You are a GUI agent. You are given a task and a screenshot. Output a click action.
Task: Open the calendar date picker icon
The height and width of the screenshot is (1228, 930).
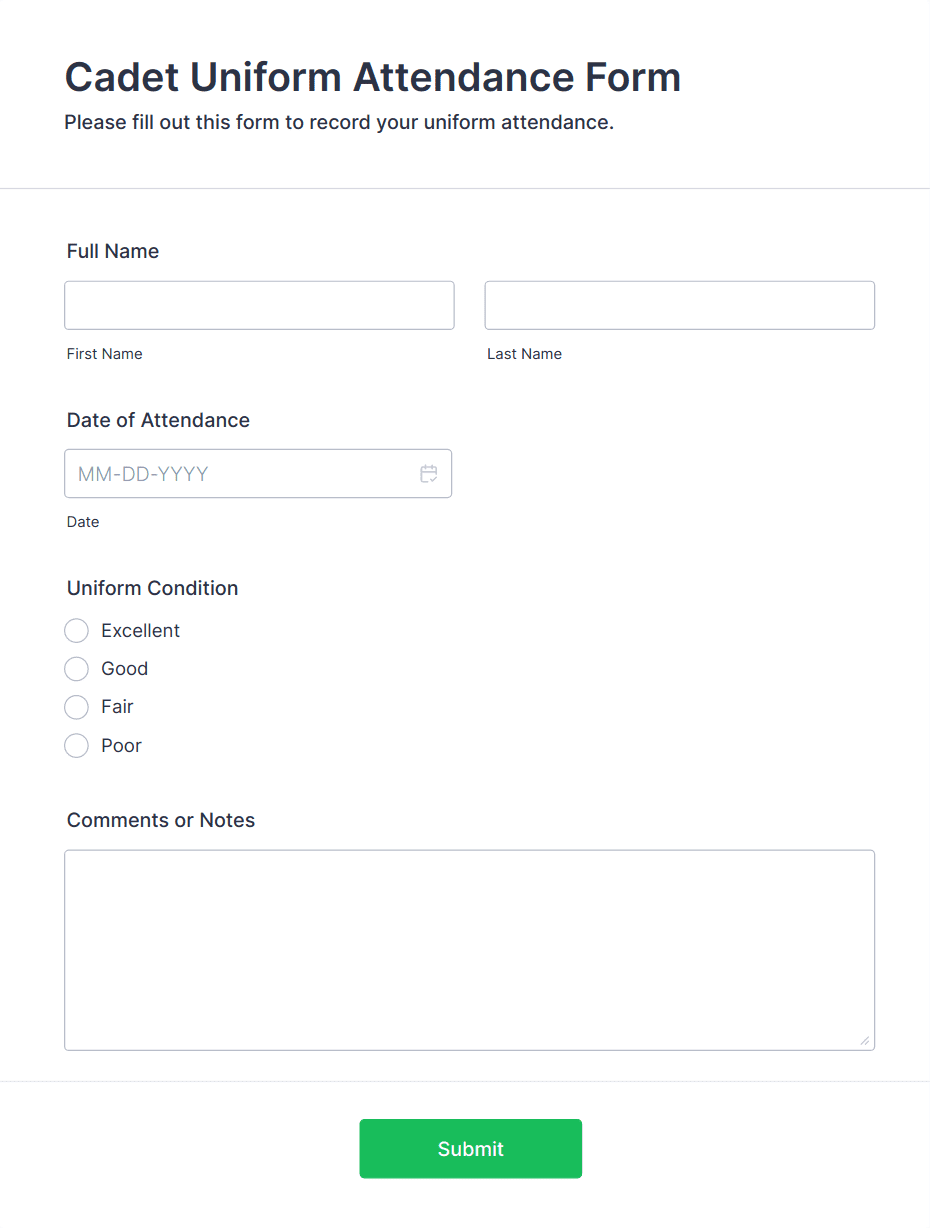pos(429,474)
